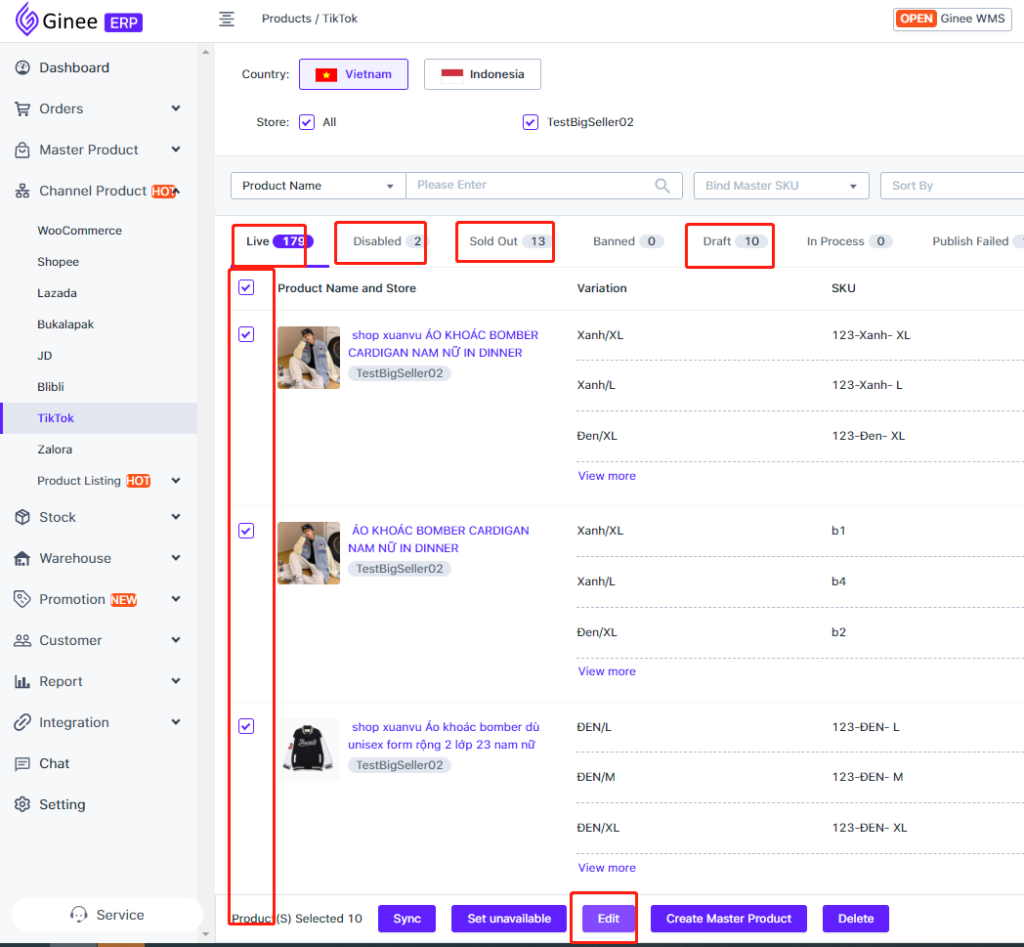Toggle the select-all header checkbox
1024x947 pixels.
[246, 287]
